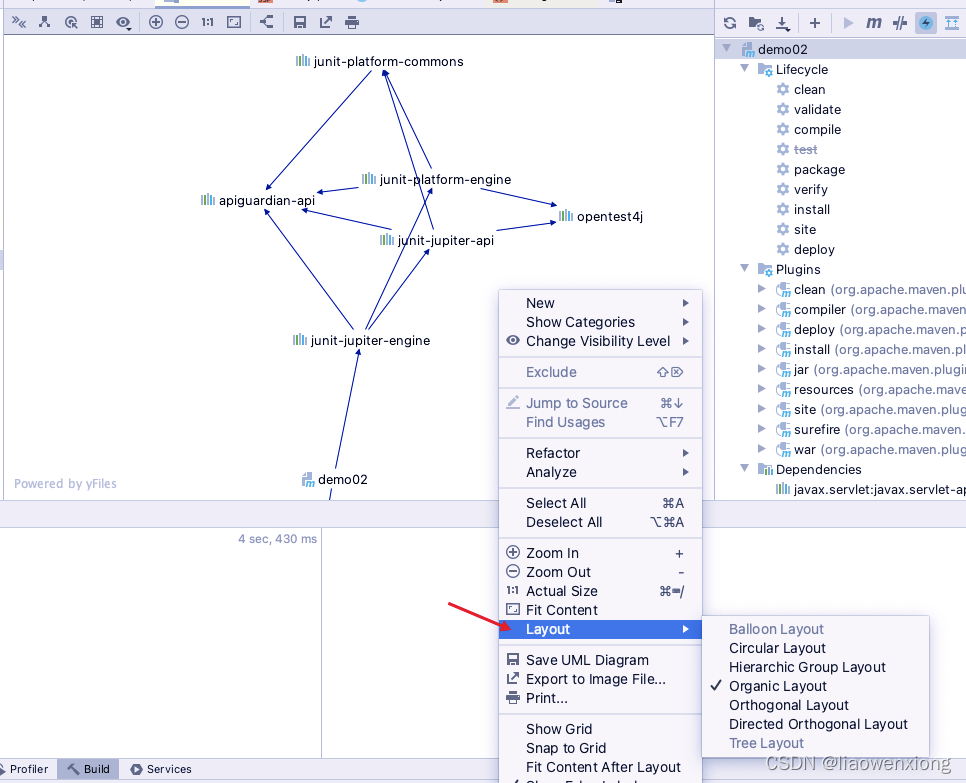966x783 pixels.
Task: Reload all Maven projects icon
Action: tap(730, 23)
